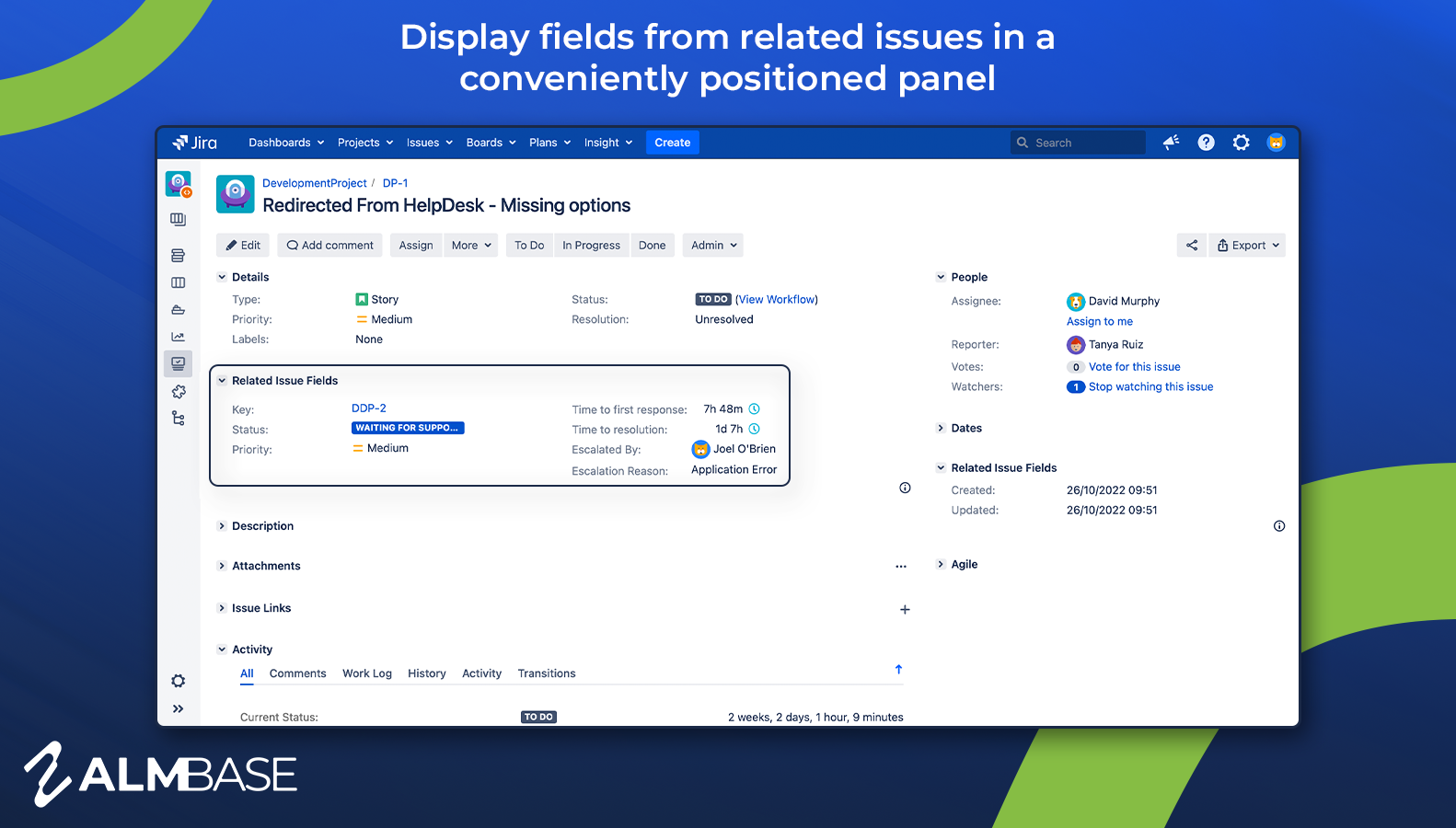This screenshot has height=828, width=1456.
Task: Expand the Attachments section
Action: point(222,566)
